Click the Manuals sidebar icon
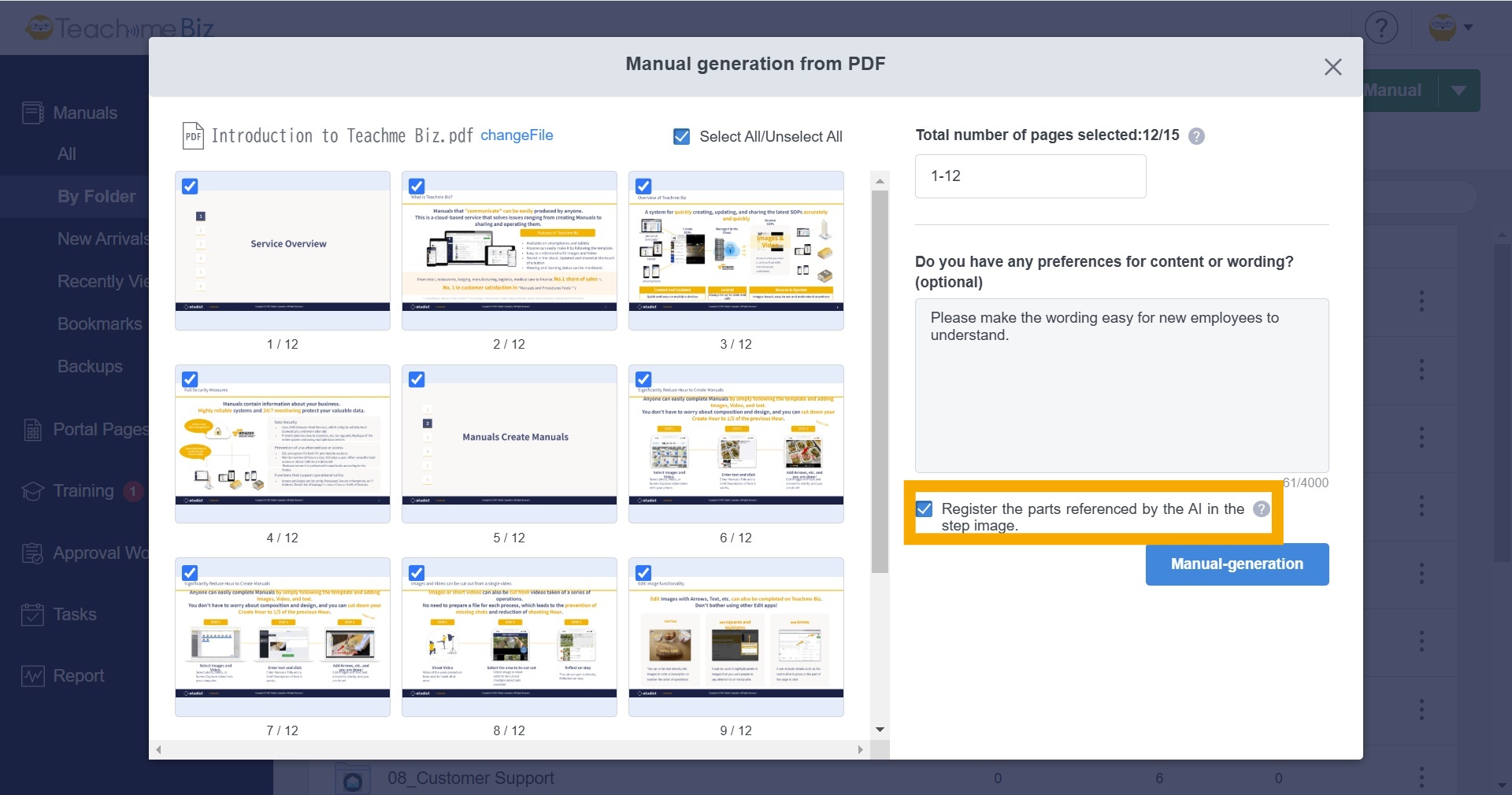1512x795 pixels. [33, 113]
